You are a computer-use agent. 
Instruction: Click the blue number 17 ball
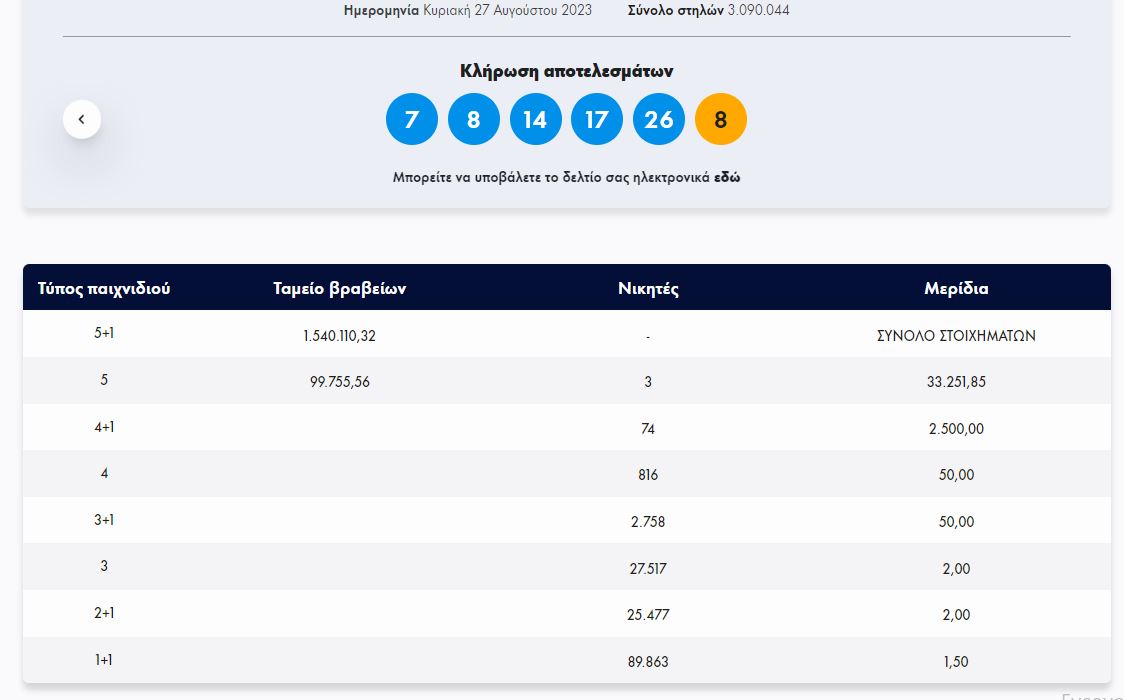tap(597, 119)
